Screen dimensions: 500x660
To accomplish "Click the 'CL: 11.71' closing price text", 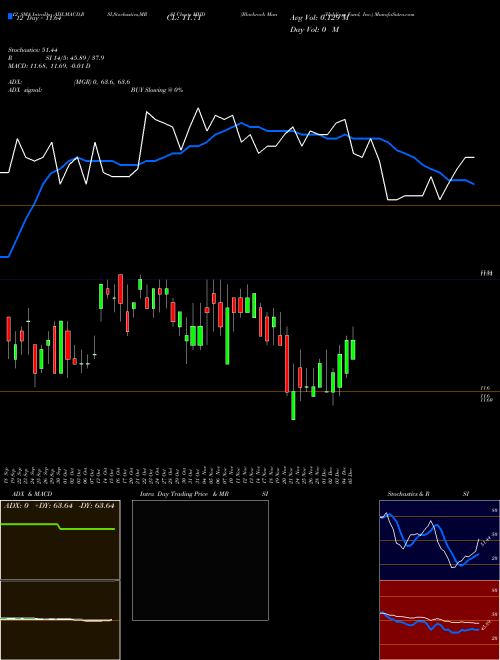I will [186, 18].
